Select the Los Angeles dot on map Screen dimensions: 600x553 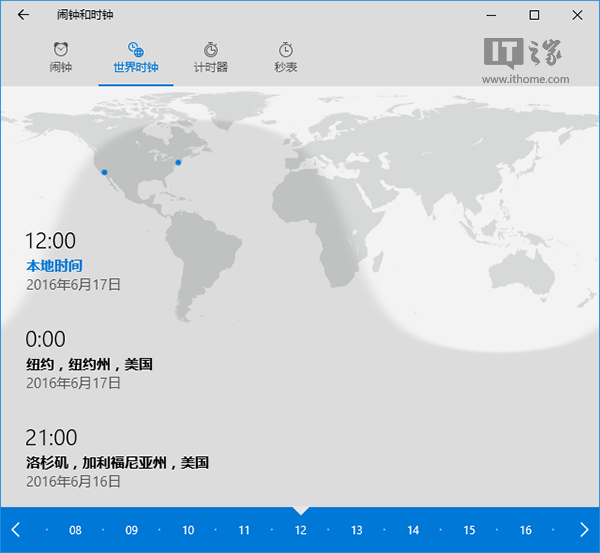click(104, 172)
